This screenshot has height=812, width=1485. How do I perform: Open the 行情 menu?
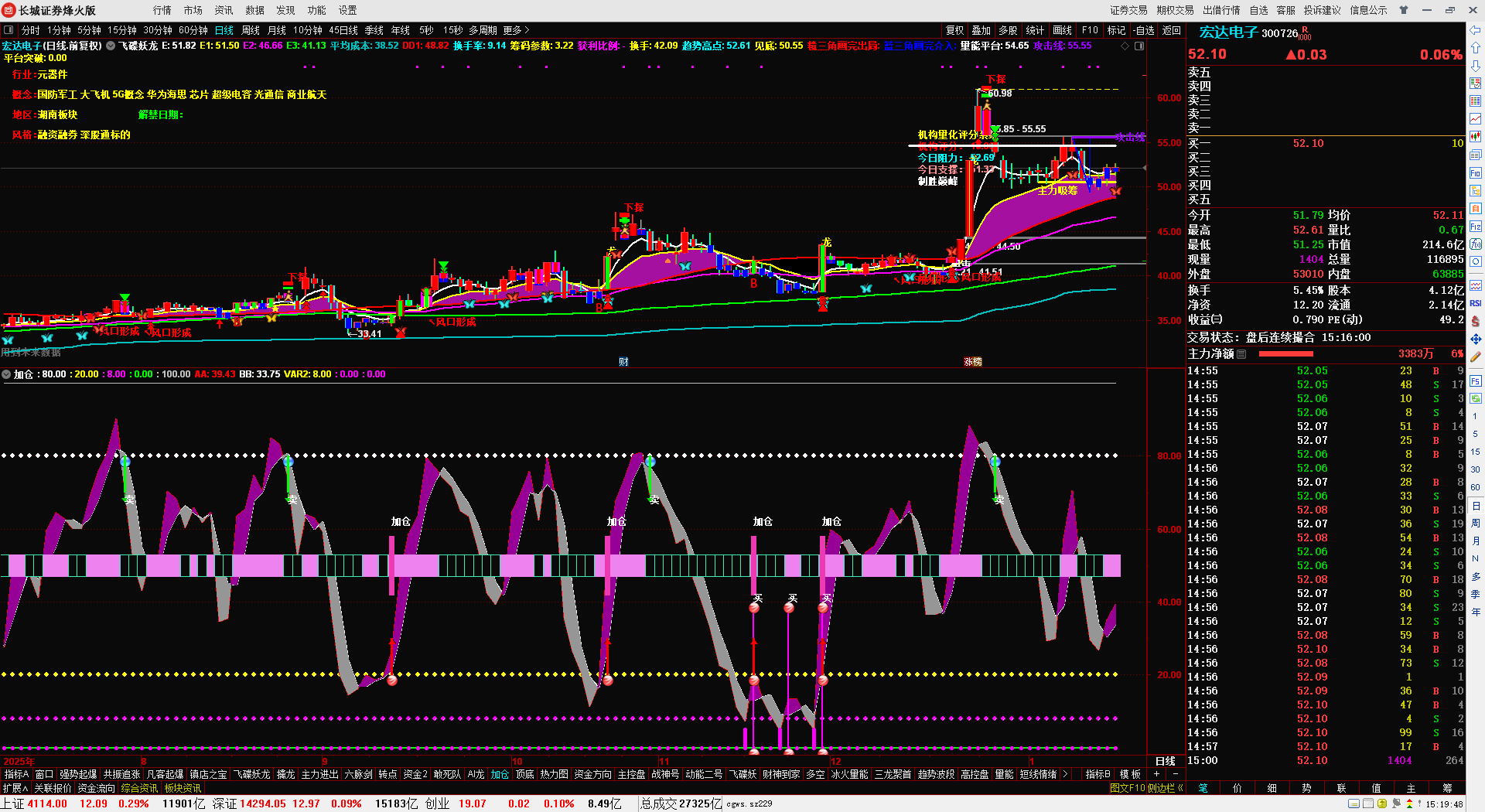click(162, 10)
